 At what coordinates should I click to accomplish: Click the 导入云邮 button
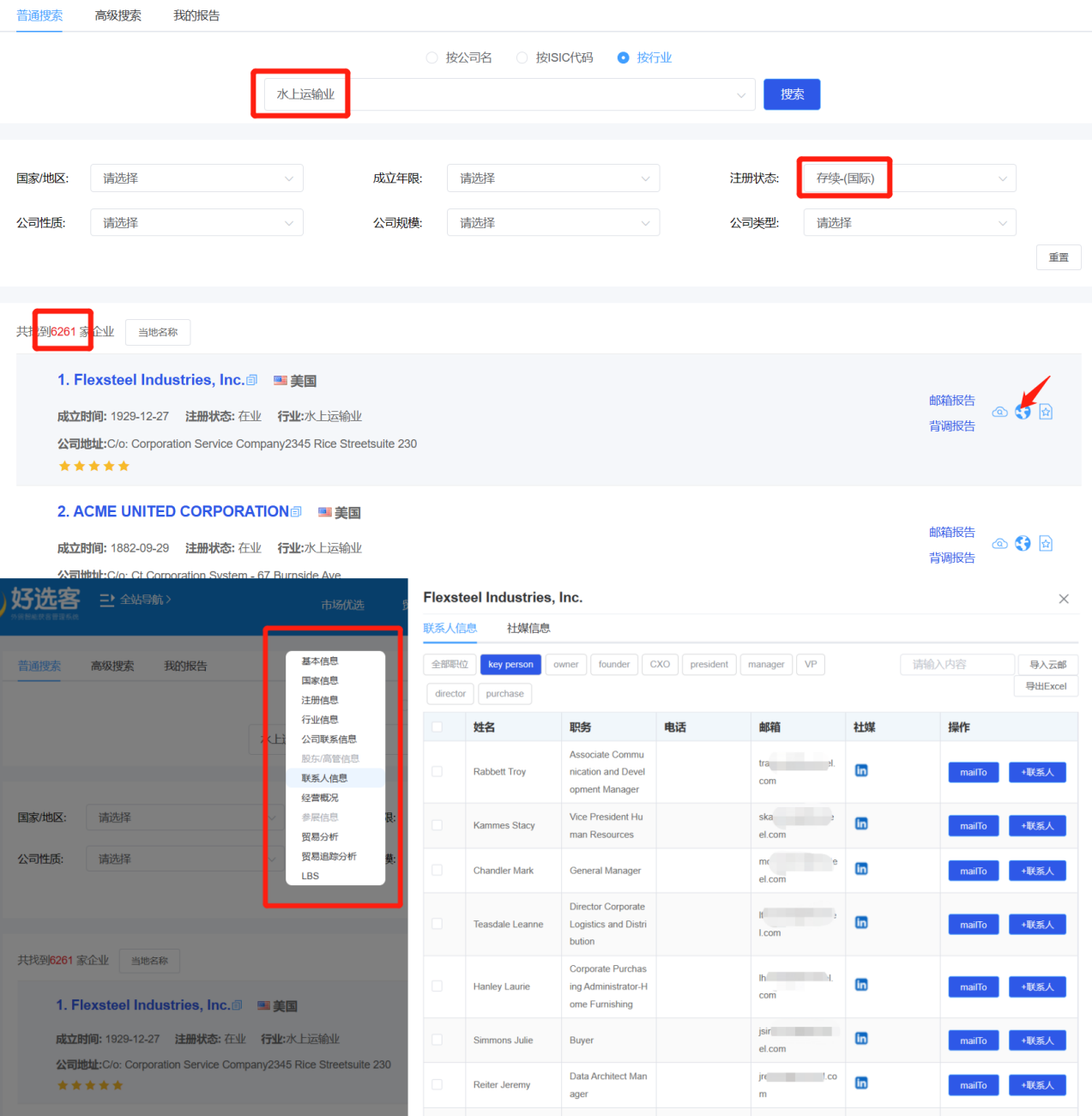(1047, 665)
